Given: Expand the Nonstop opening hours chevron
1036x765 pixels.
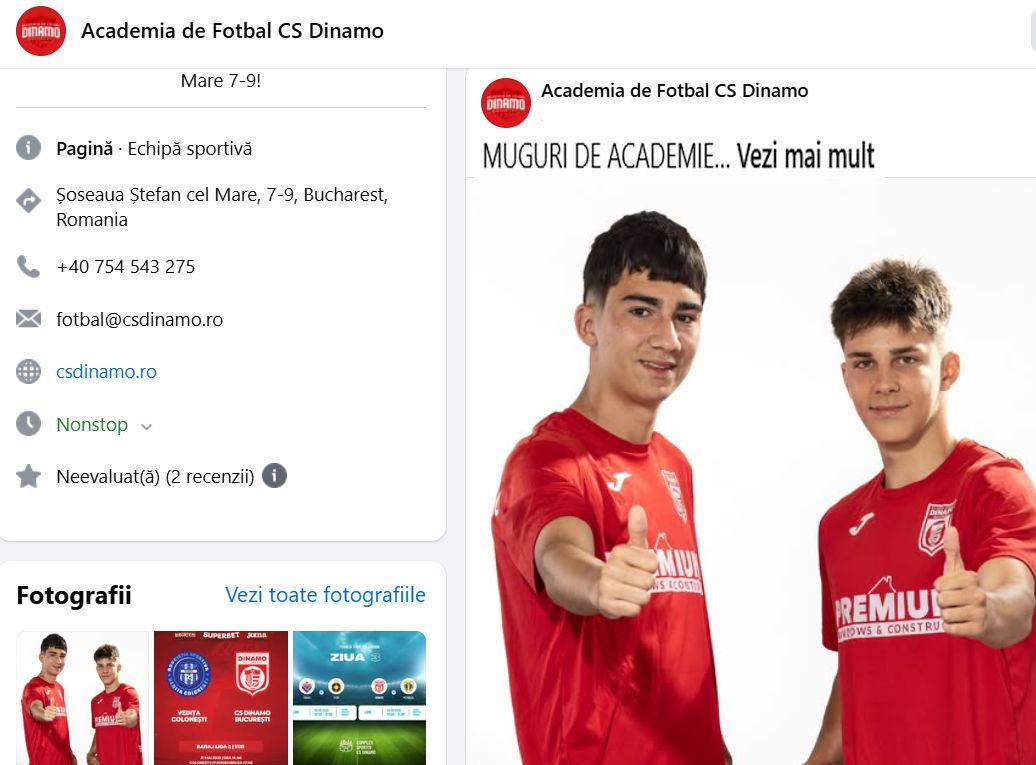Looking at the screenshot, I should tap(147, 427).
